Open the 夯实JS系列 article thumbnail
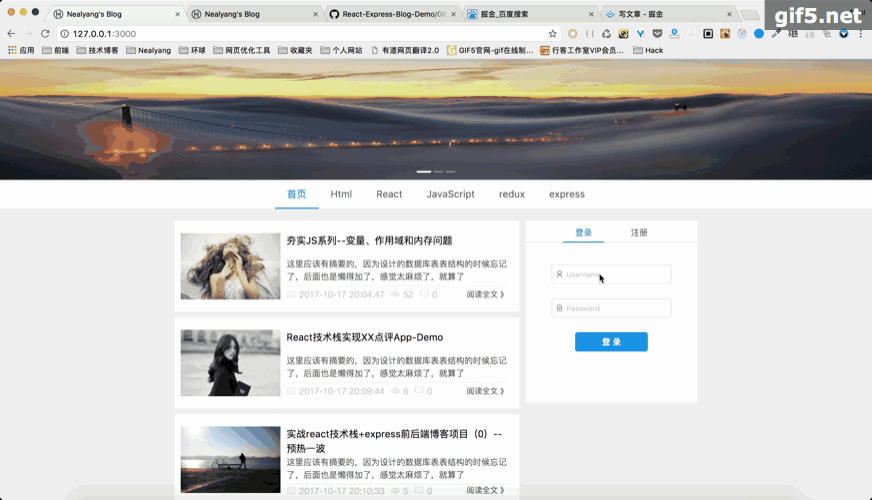 pos(230,266)
